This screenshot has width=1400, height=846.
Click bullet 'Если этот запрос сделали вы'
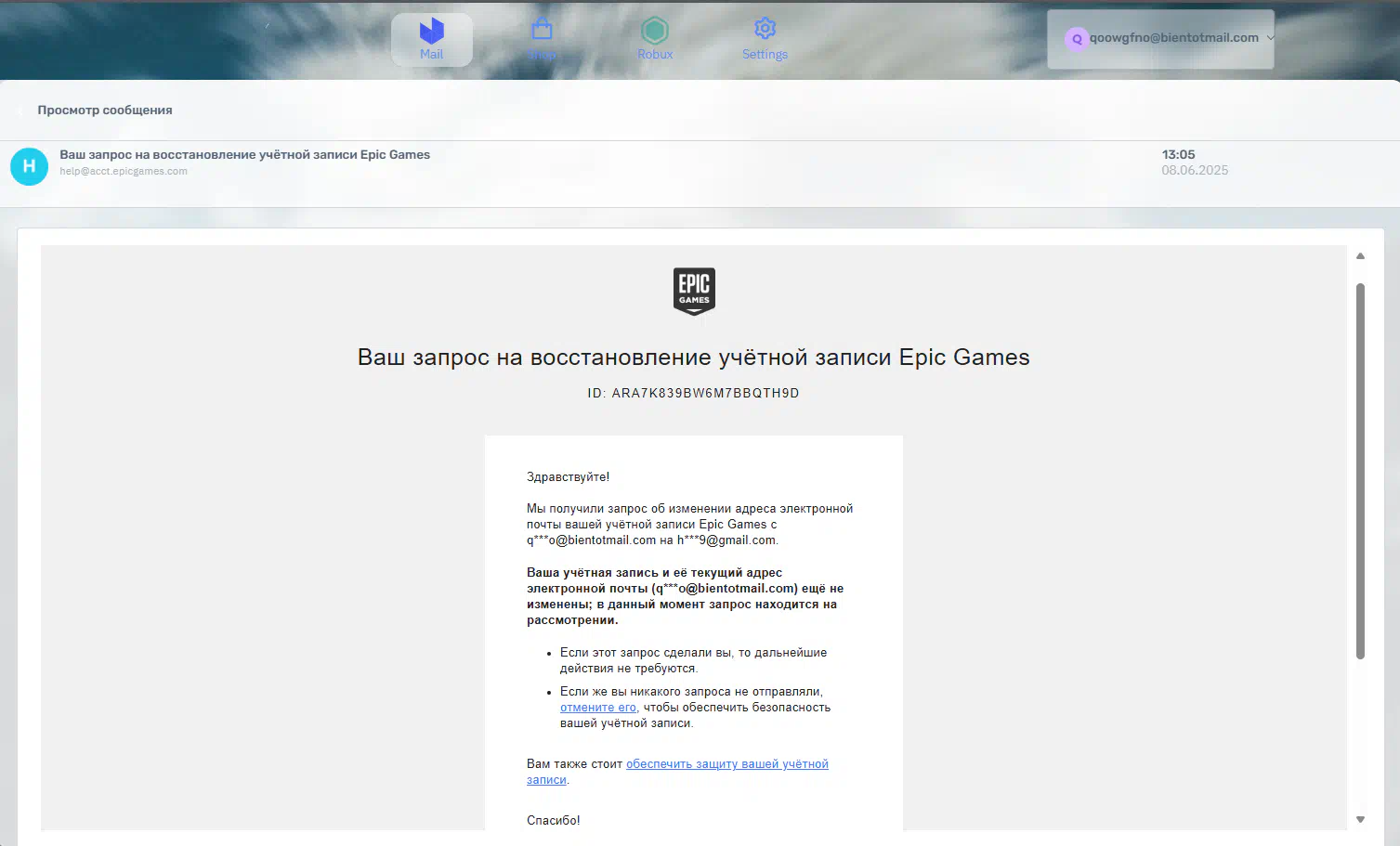693,660
